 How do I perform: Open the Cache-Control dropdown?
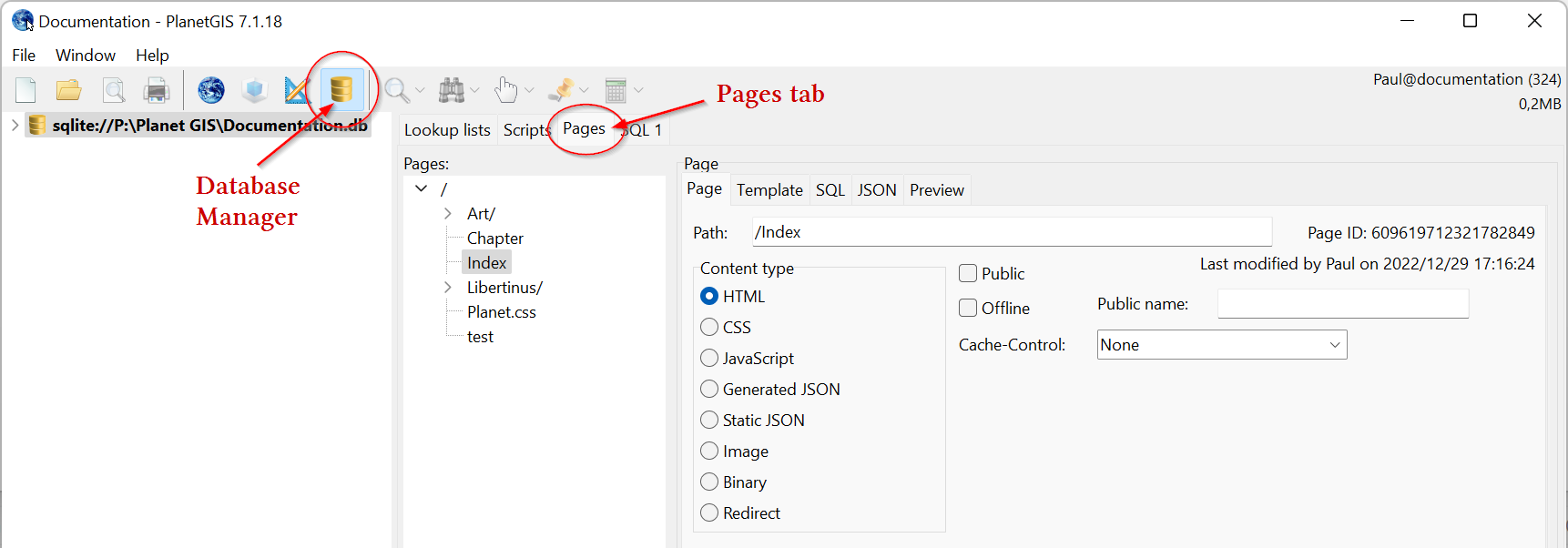click(x=1221, y=345)
